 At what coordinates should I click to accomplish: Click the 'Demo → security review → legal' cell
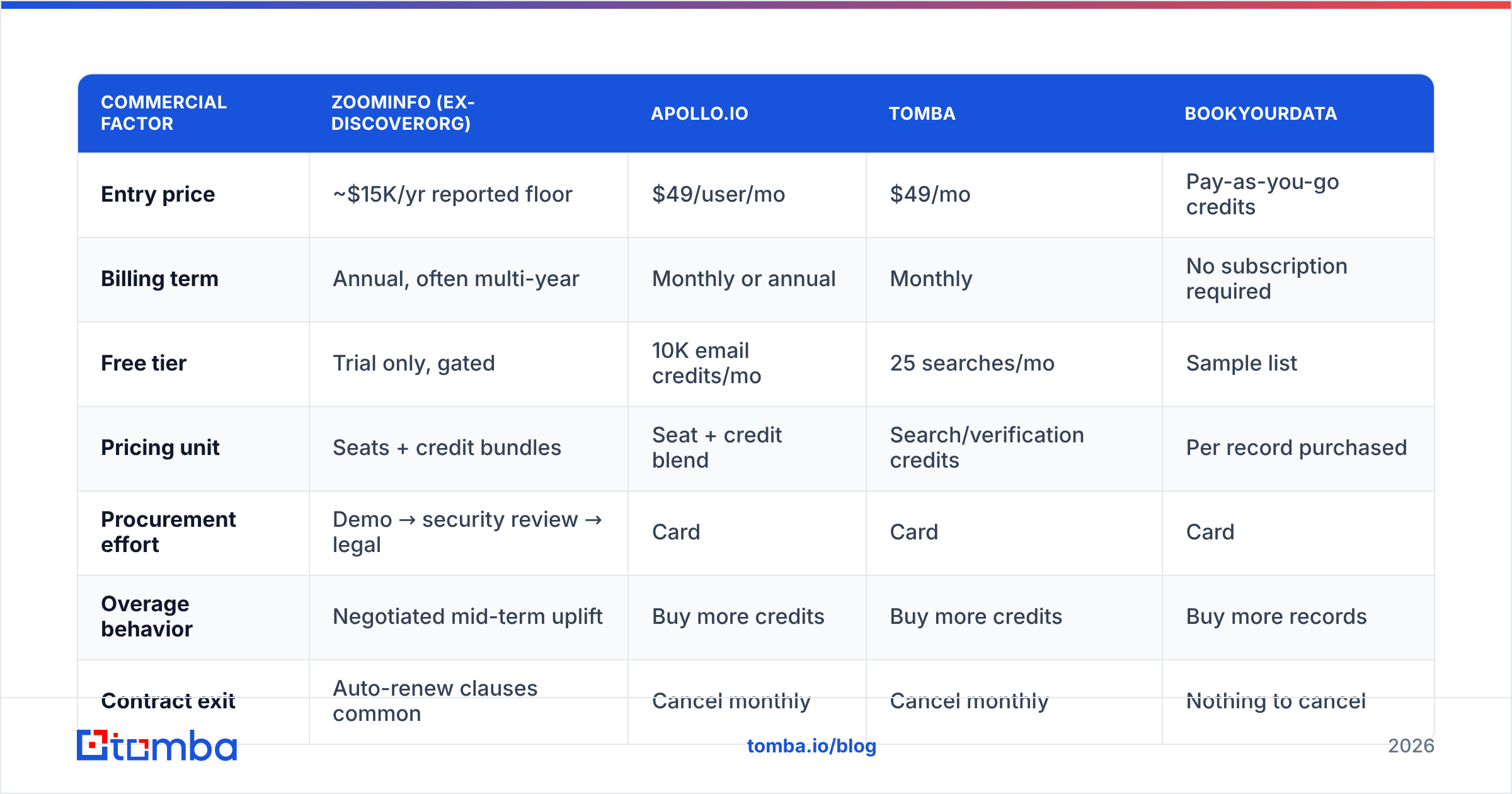tap(468, 532)
